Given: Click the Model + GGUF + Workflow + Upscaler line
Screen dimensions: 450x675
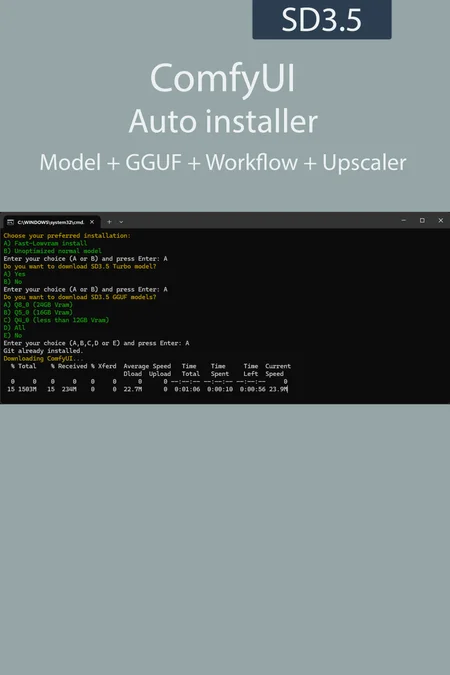Looking at the screenshot, I should click(223, 163).
